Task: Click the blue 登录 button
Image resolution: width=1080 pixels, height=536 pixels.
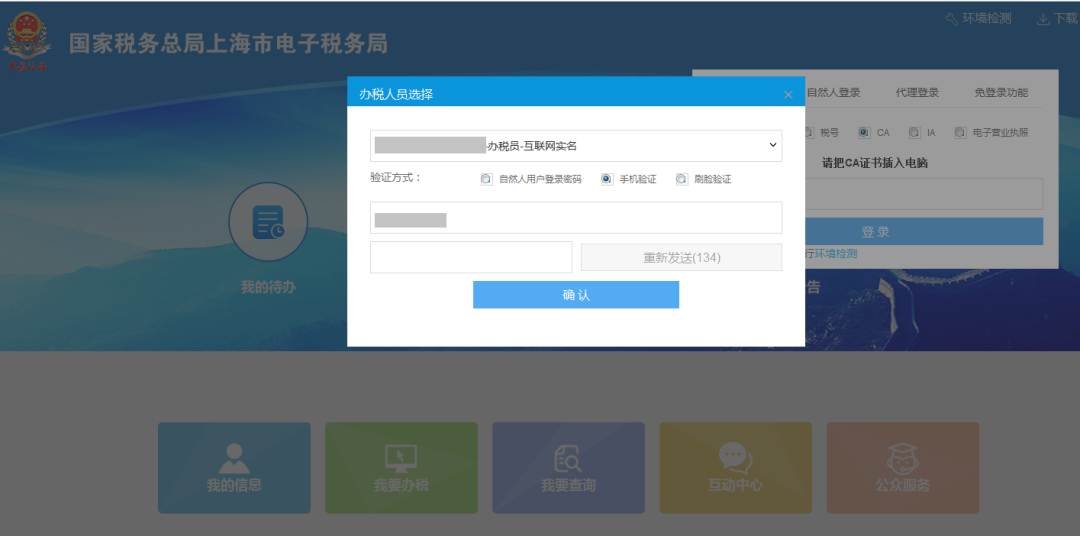Action: [875, 232]
